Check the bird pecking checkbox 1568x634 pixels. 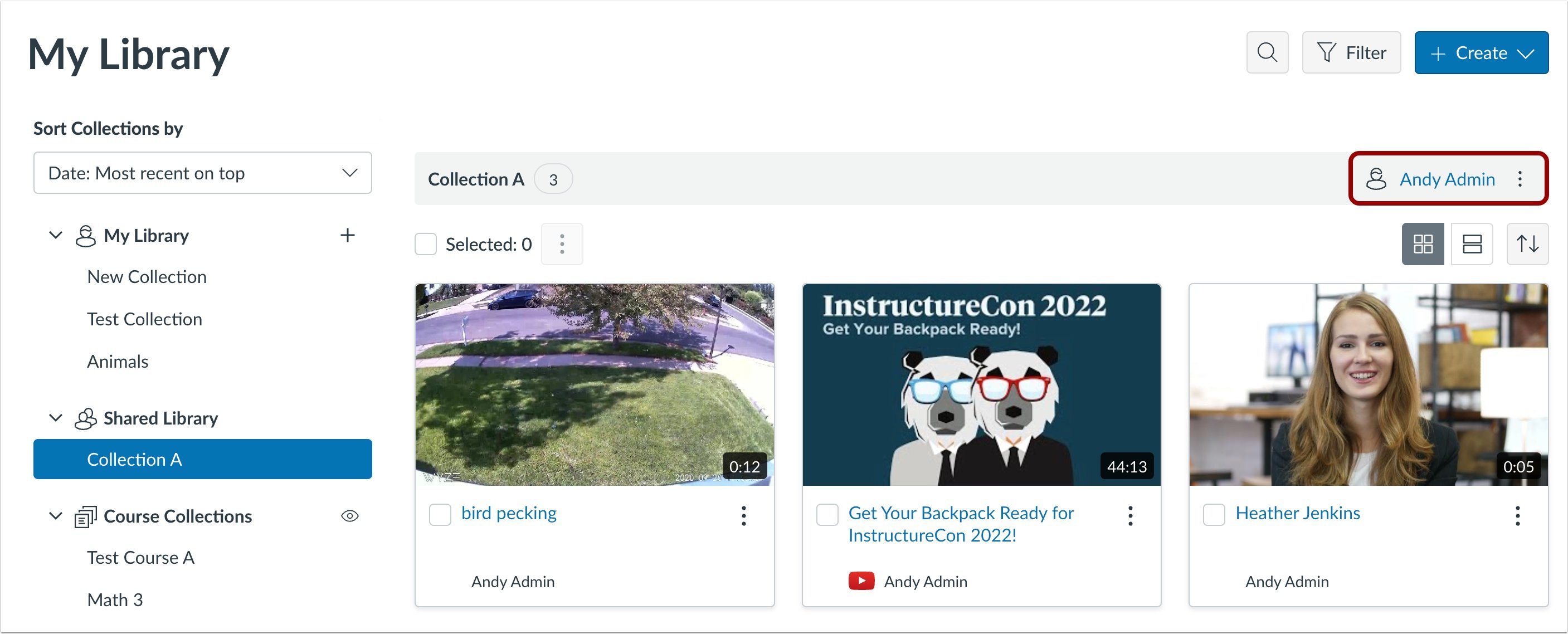click(x=440, y=515)
